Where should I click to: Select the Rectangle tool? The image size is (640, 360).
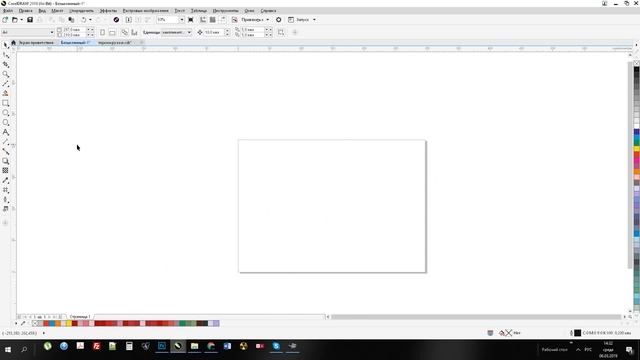(6, 103)
